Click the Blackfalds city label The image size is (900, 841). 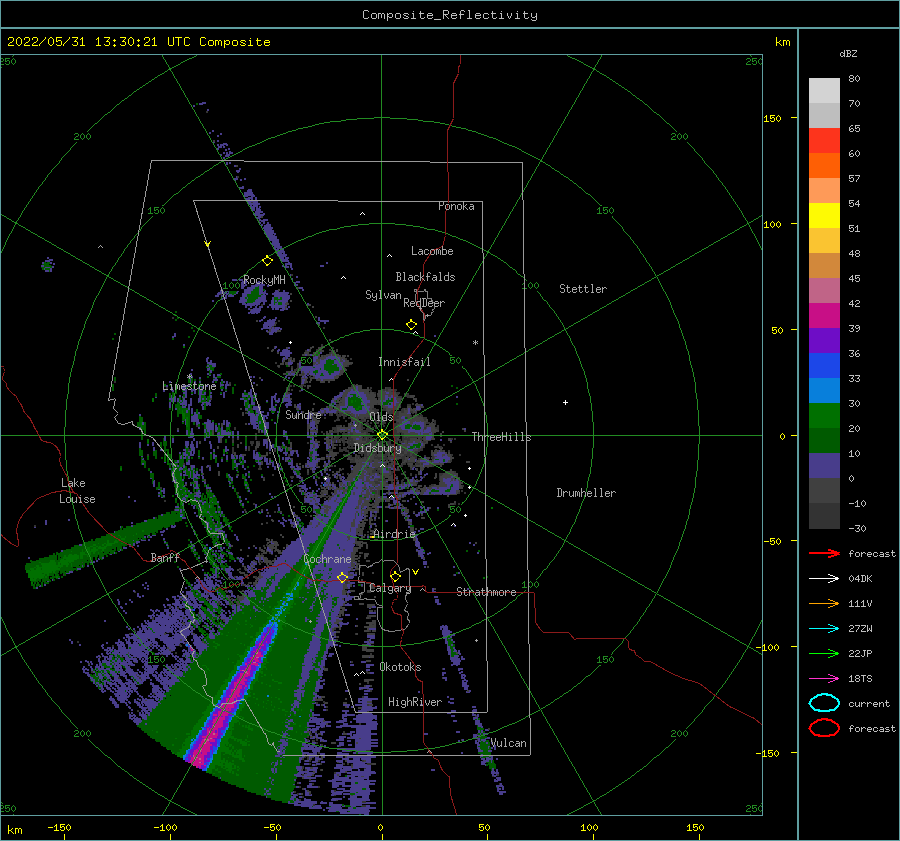pyautogui.click(x=425, y=277)
